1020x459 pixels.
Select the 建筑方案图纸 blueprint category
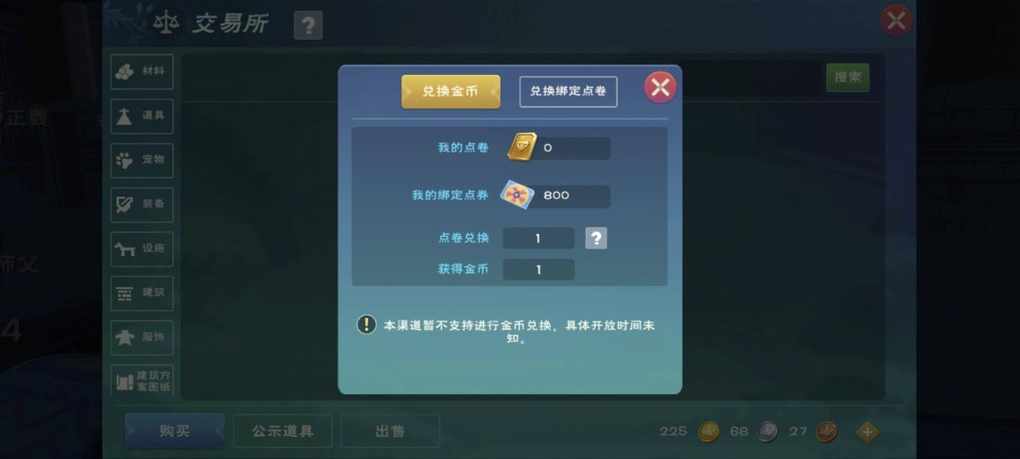click(142, 380)
